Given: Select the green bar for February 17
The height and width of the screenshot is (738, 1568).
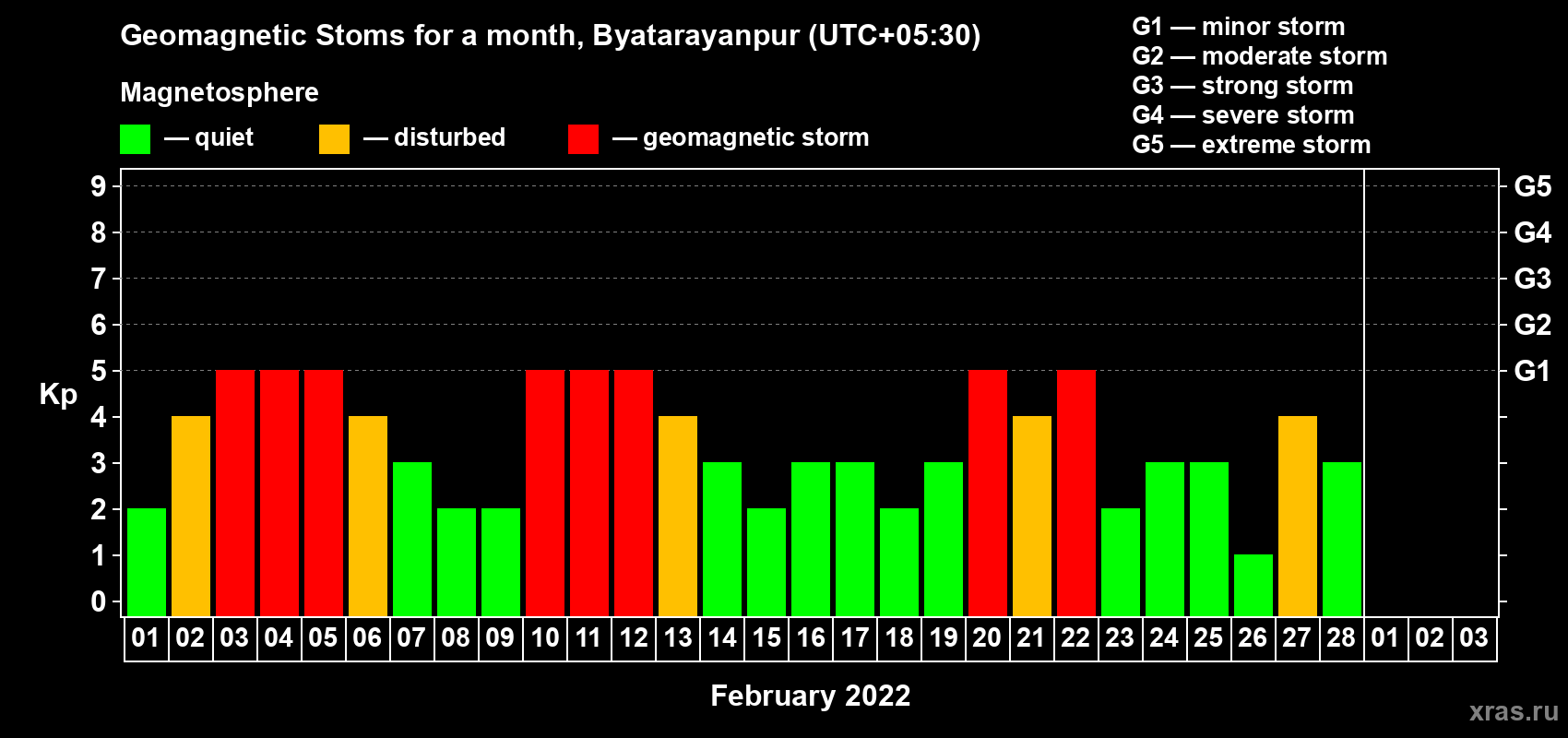Looking at the screenshot, I should click(855, 539).
